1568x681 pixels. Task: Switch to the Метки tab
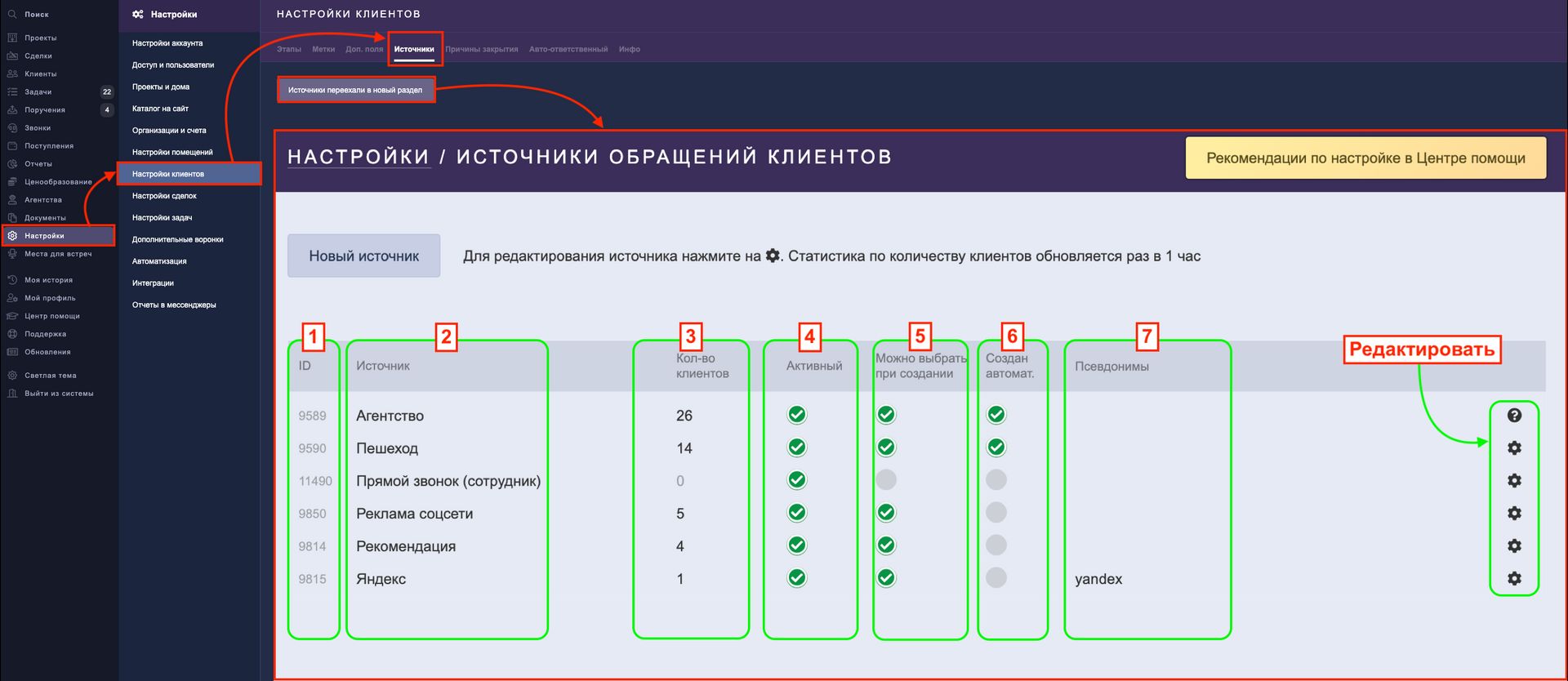pyautogui.click(x=323, y=49)
